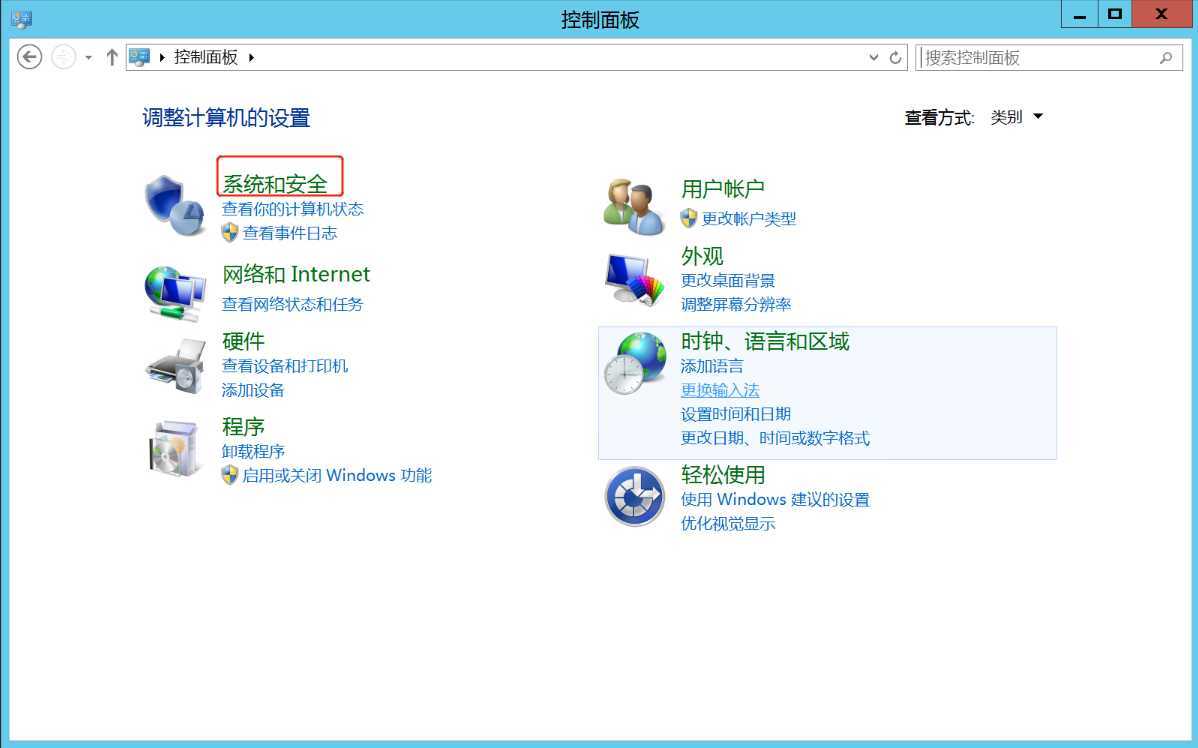The height and width of the screenshot is (748, 1198).
Task: Open 程序 category heading
Action: point(244,426)
